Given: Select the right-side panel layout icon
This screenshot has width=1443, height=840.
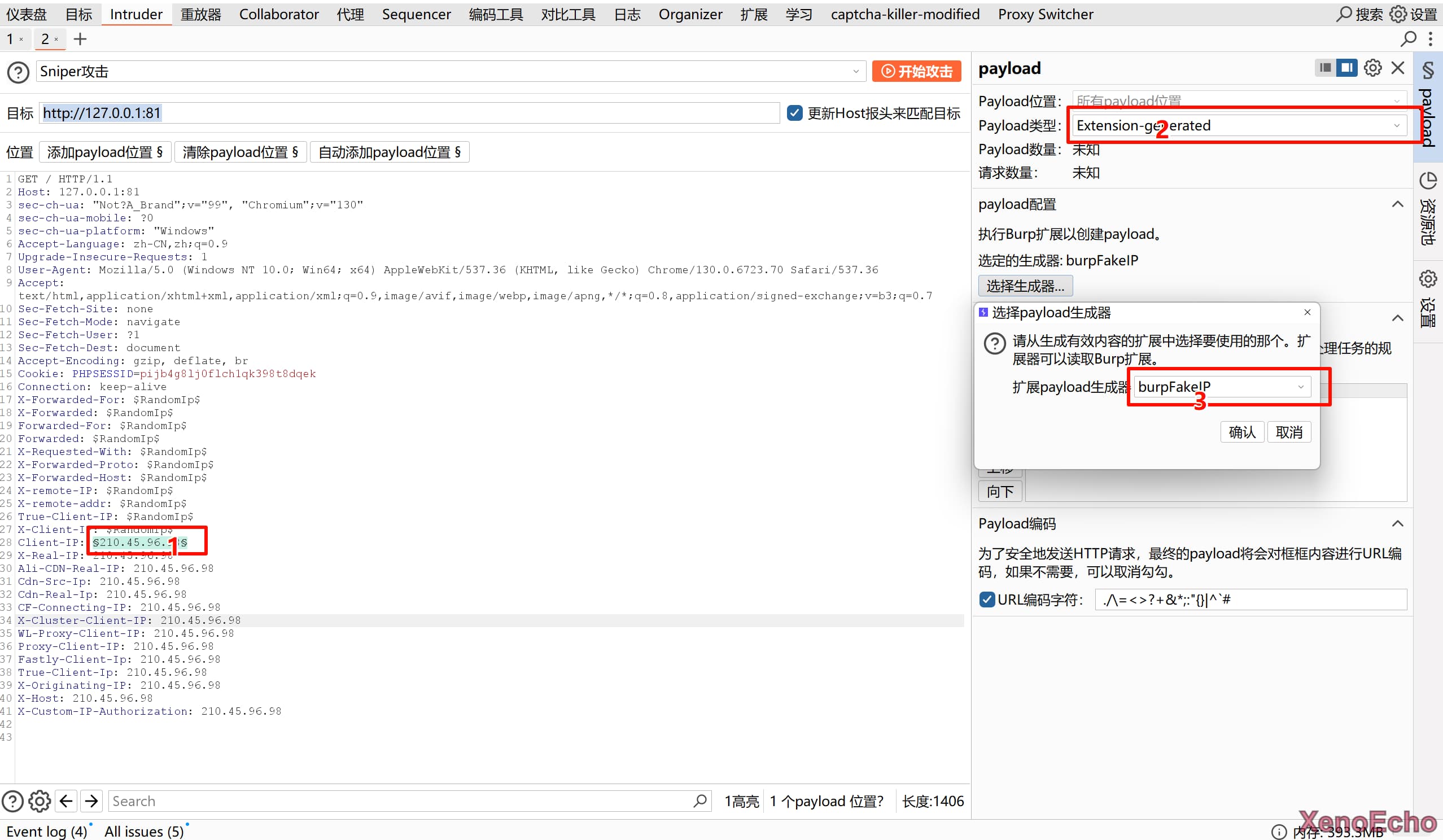Looking at the screenshot, I should (x=1347, y=68).
